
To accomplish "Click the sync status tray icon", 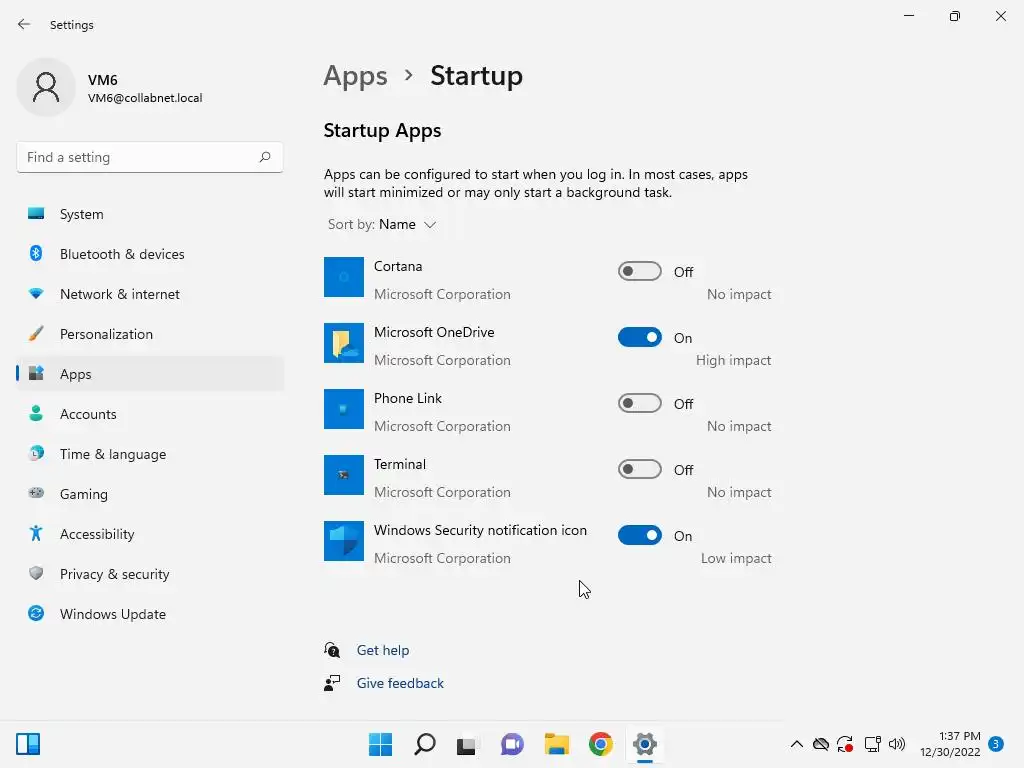I will [845, 744].
